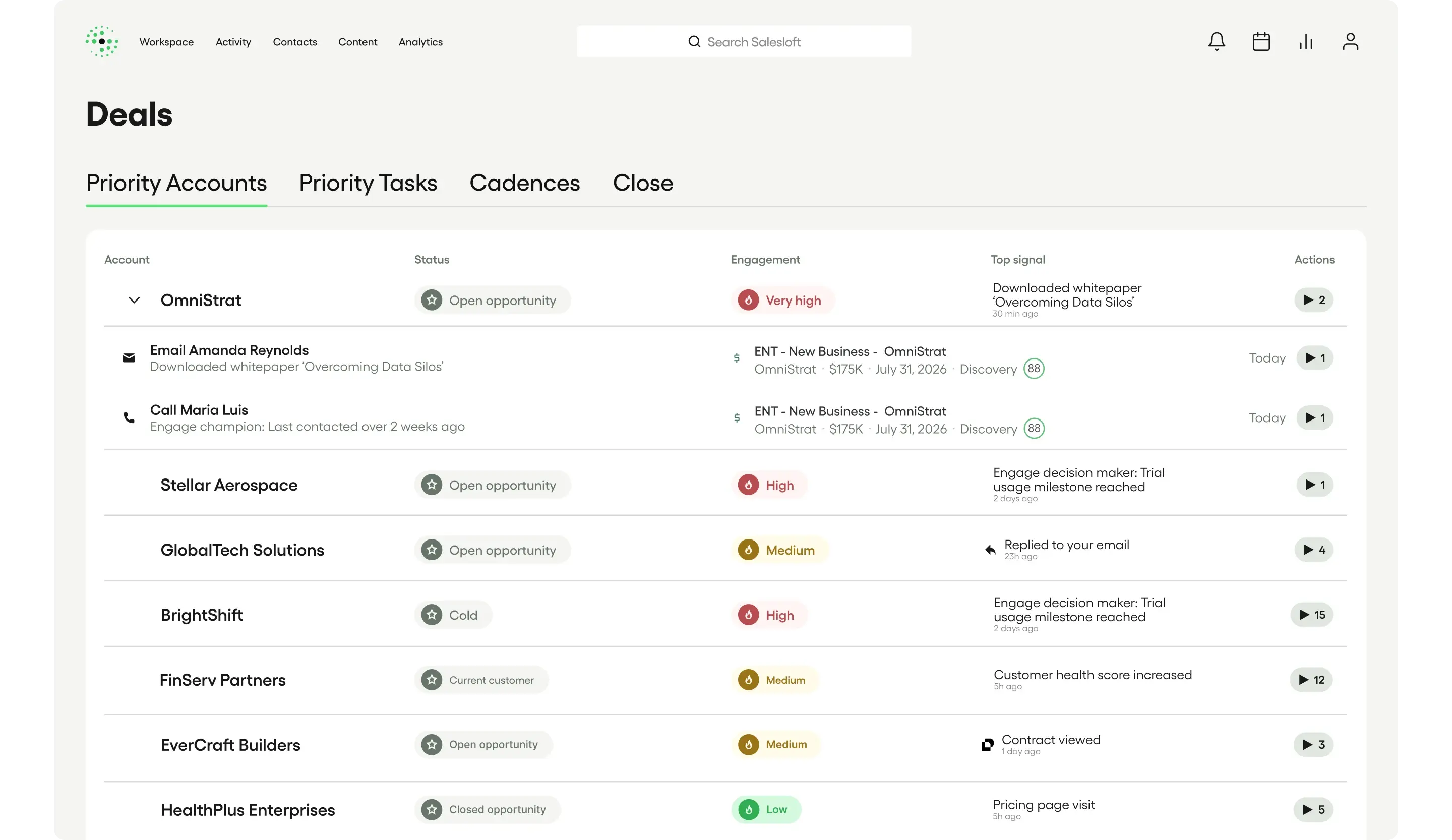This screenshot has width=1452, height=840.
Task: Click the Status column header
Action: click(x=432, y=260)
